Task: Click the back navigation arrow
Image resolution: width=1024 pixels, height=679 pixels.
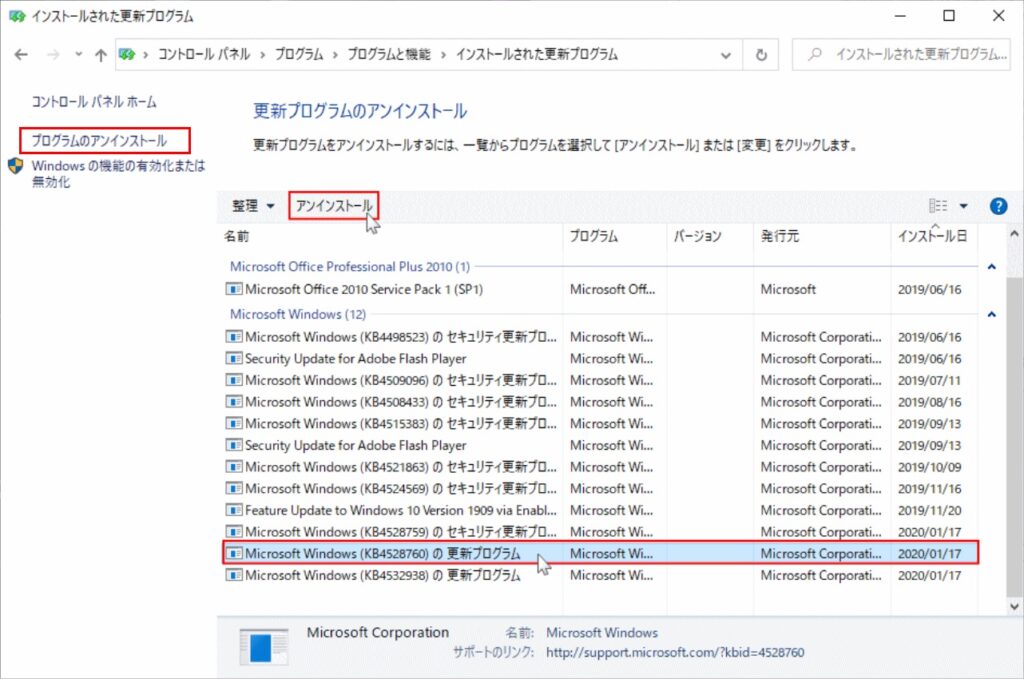Action: (x=20, y=55)
